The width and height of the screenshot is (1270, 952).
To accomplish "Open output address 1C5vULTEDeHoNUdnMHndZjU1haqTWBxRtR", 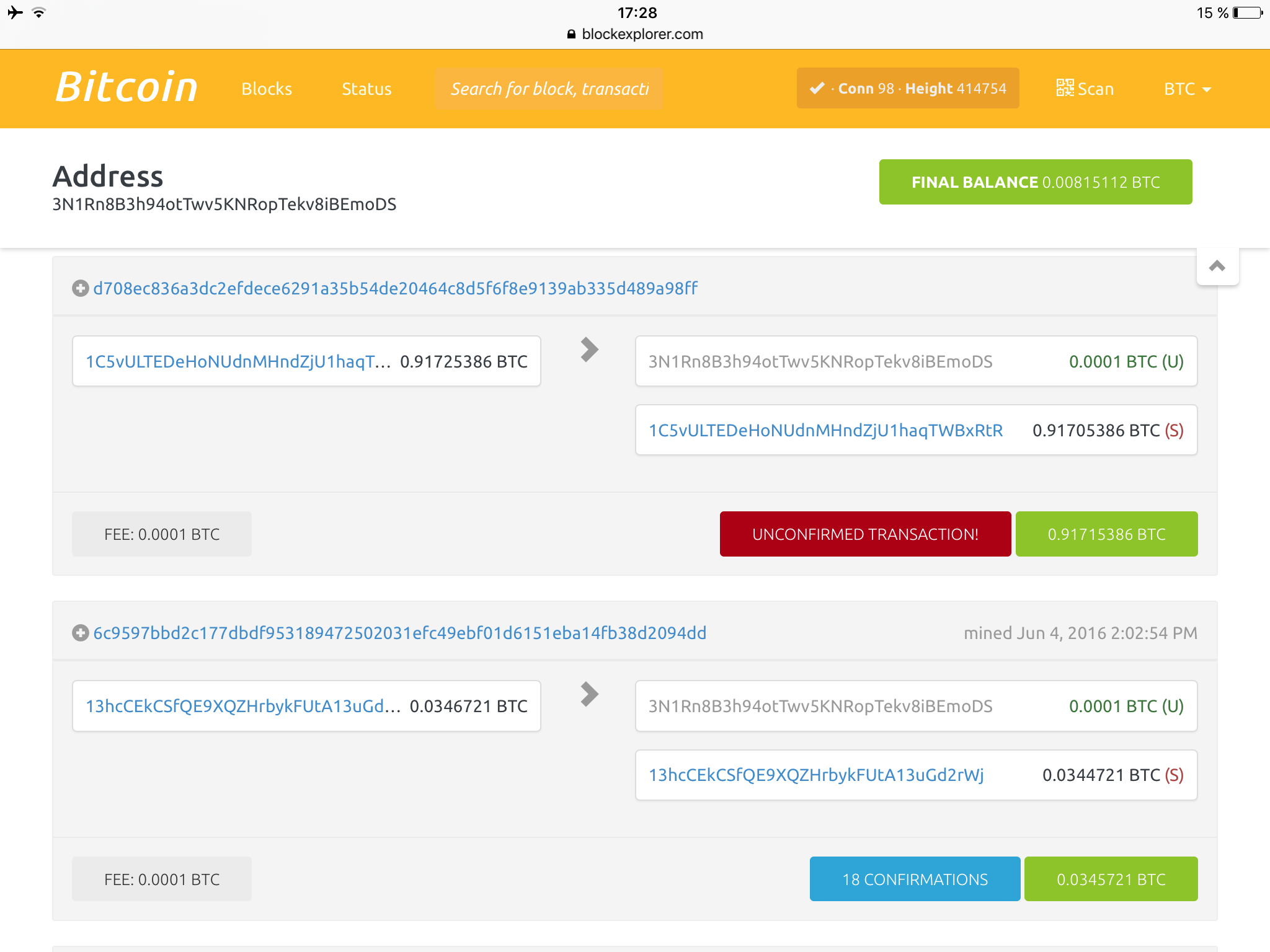I will click(x=825, y=430).
